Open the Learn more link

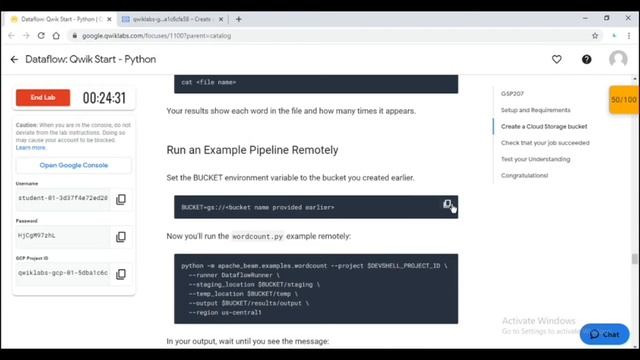31,147
